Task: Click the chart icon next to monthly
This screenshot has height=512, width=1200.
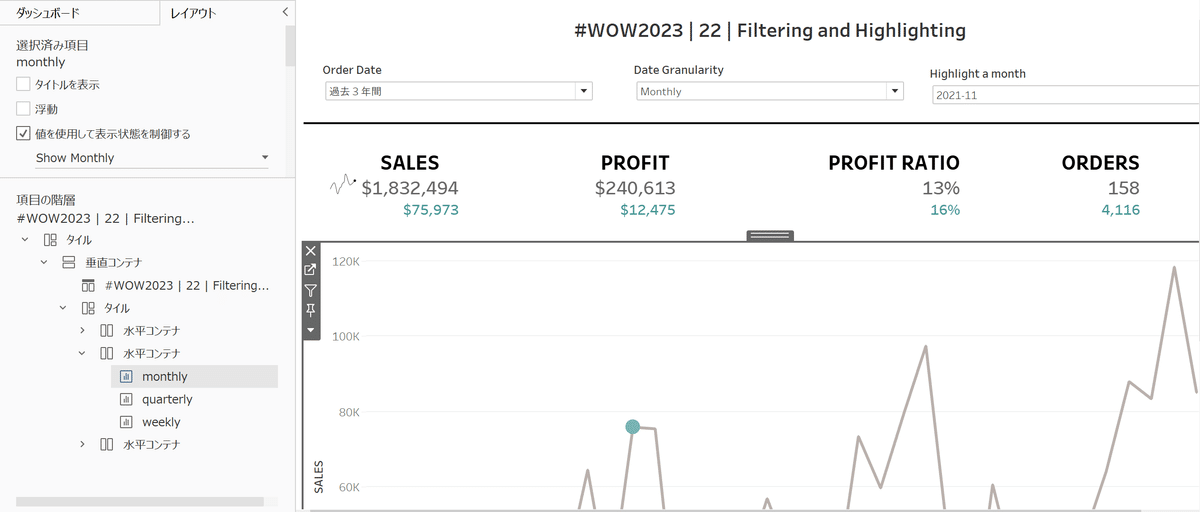Action: tap(126, 377)
